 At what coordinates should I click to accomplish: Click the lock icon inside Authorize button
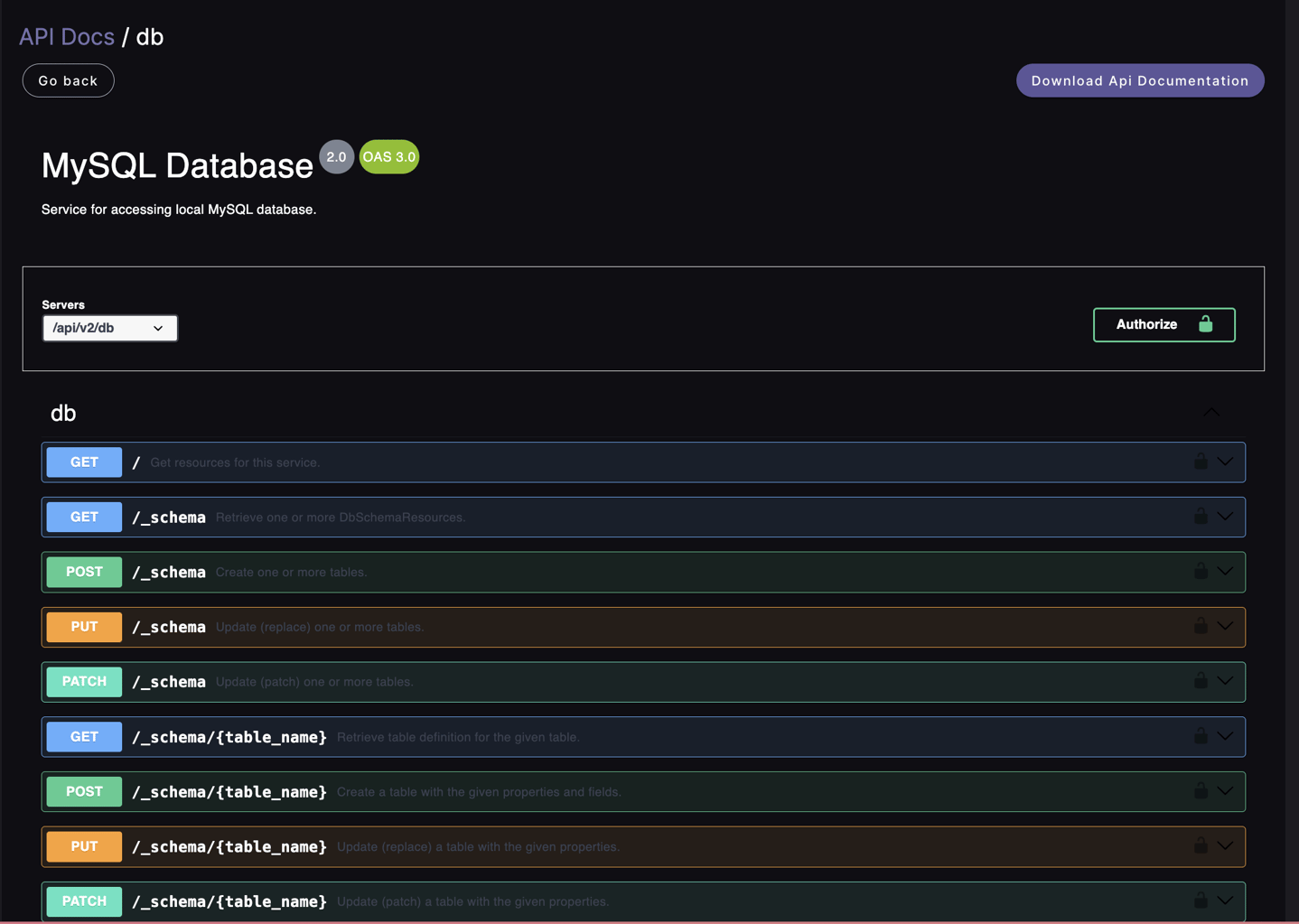(1206, 324)
